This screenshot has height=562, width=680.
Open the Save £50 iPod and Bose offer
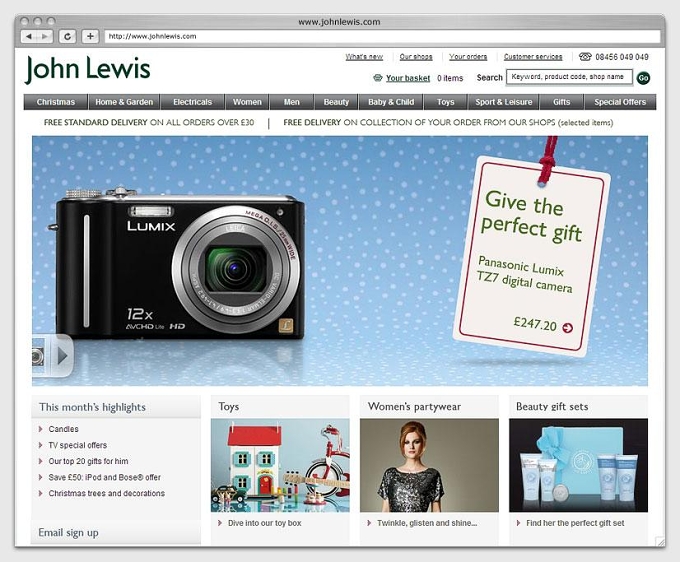tap(105, 477)
